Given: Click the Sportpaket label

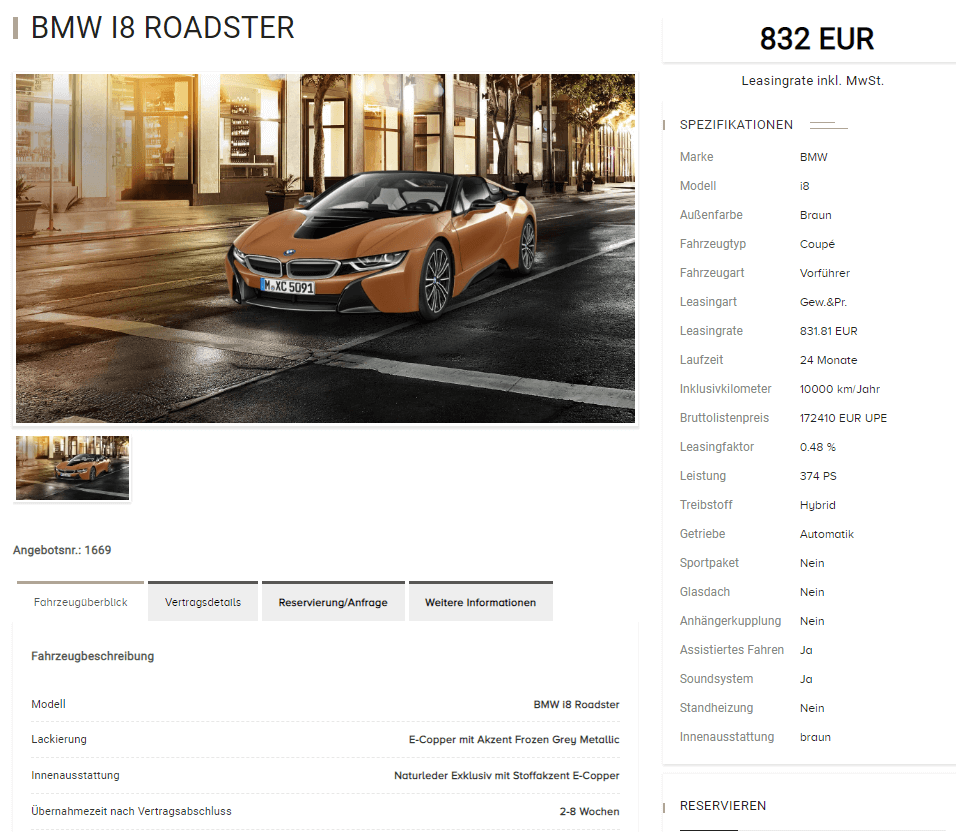Looking at the screenshot, I should [709, 563].
